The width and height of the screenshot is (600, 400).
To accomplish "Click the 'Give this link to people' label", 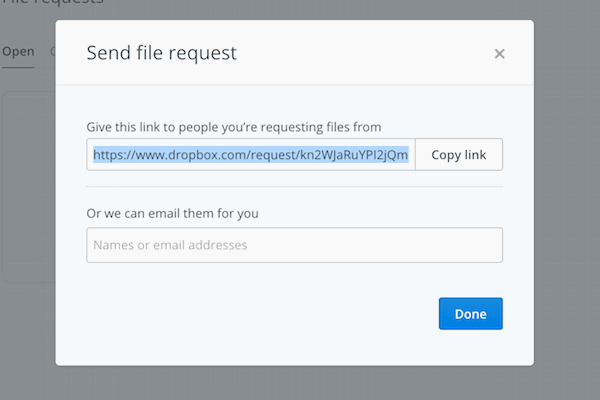I will [234, 127].
